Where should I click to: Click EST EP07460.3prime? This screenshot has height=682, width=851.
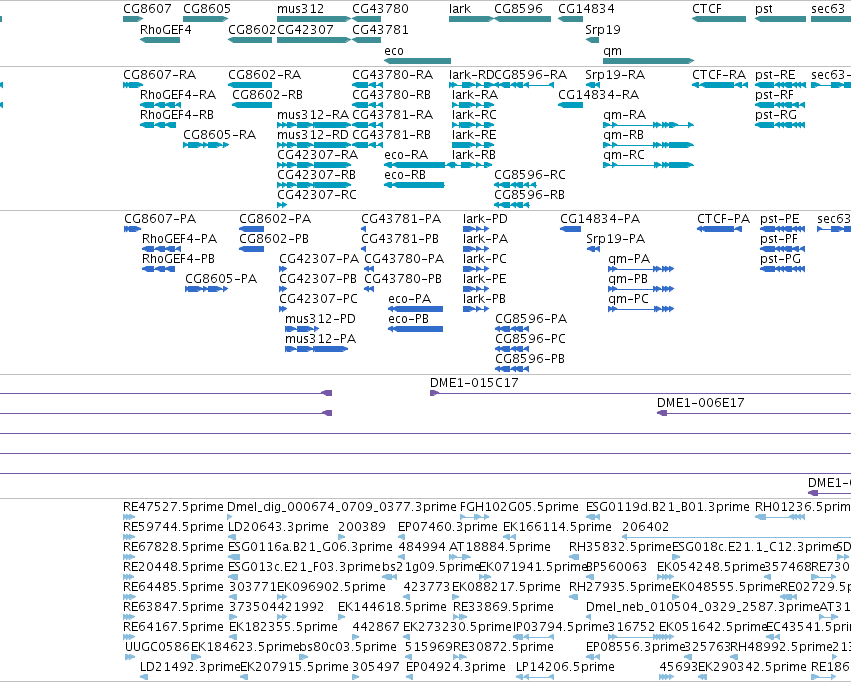click(x=401, y=537)
